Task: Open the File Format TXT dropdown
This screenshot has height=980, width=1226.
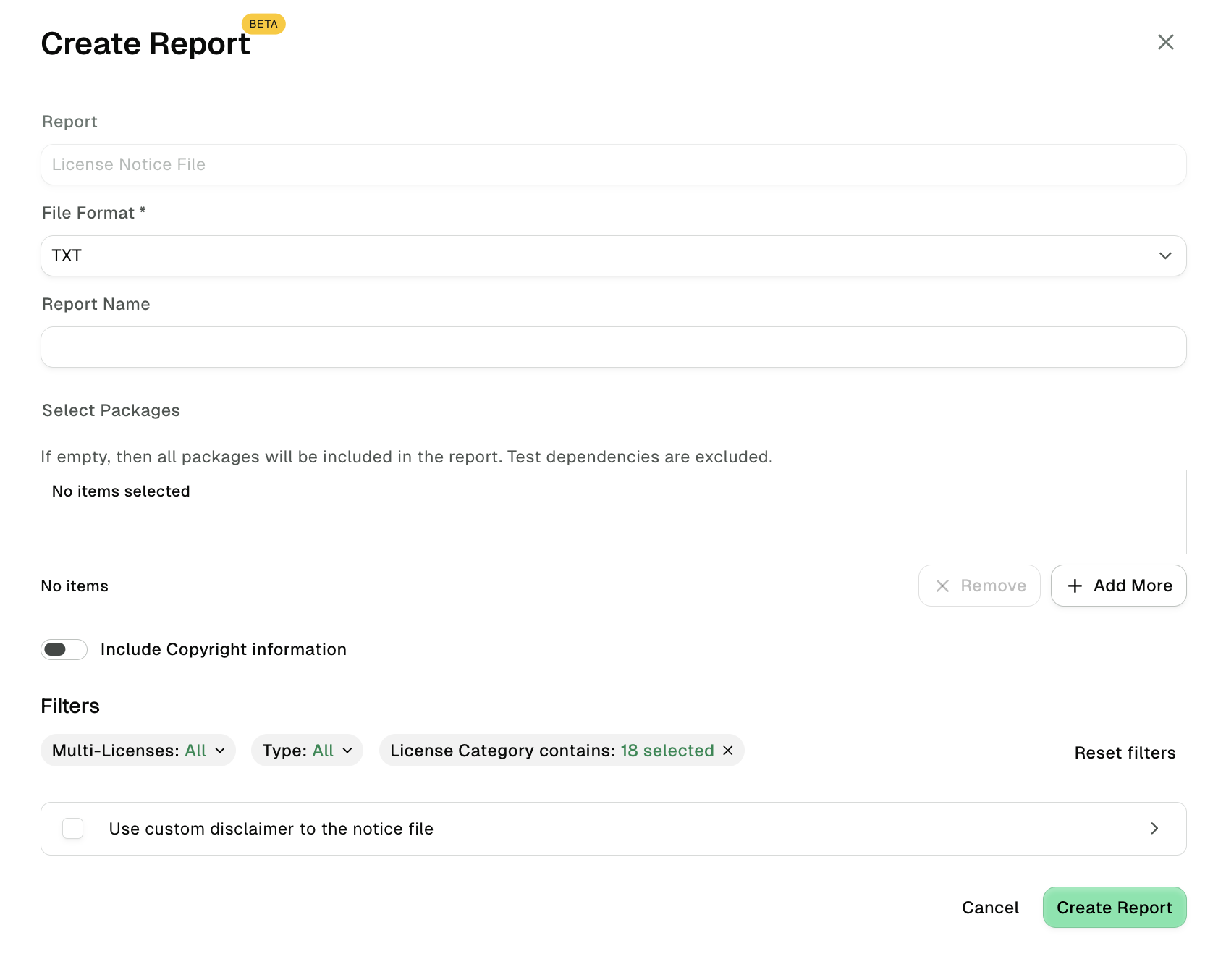Action: pos(613,255)
